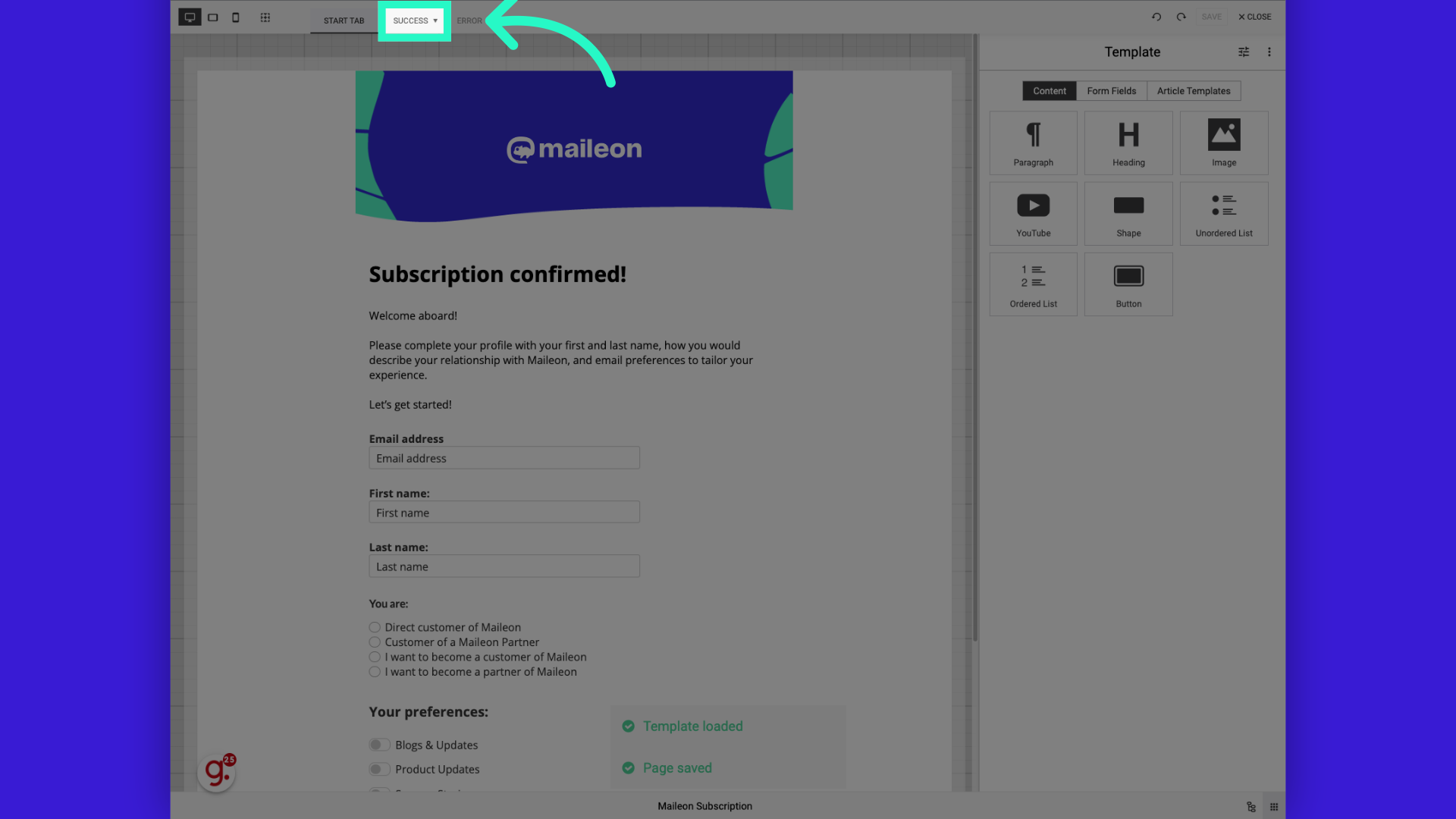1456x819 pixels.
Task: Open the template filter settings icon
Action: tap(1244, 51)
